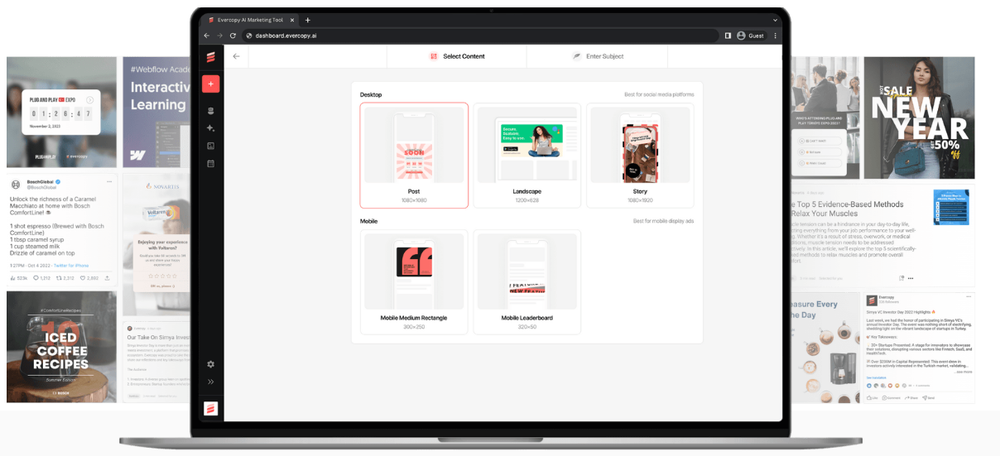Reload the page in browser
Screen dimensions: 1000x456
233,36
